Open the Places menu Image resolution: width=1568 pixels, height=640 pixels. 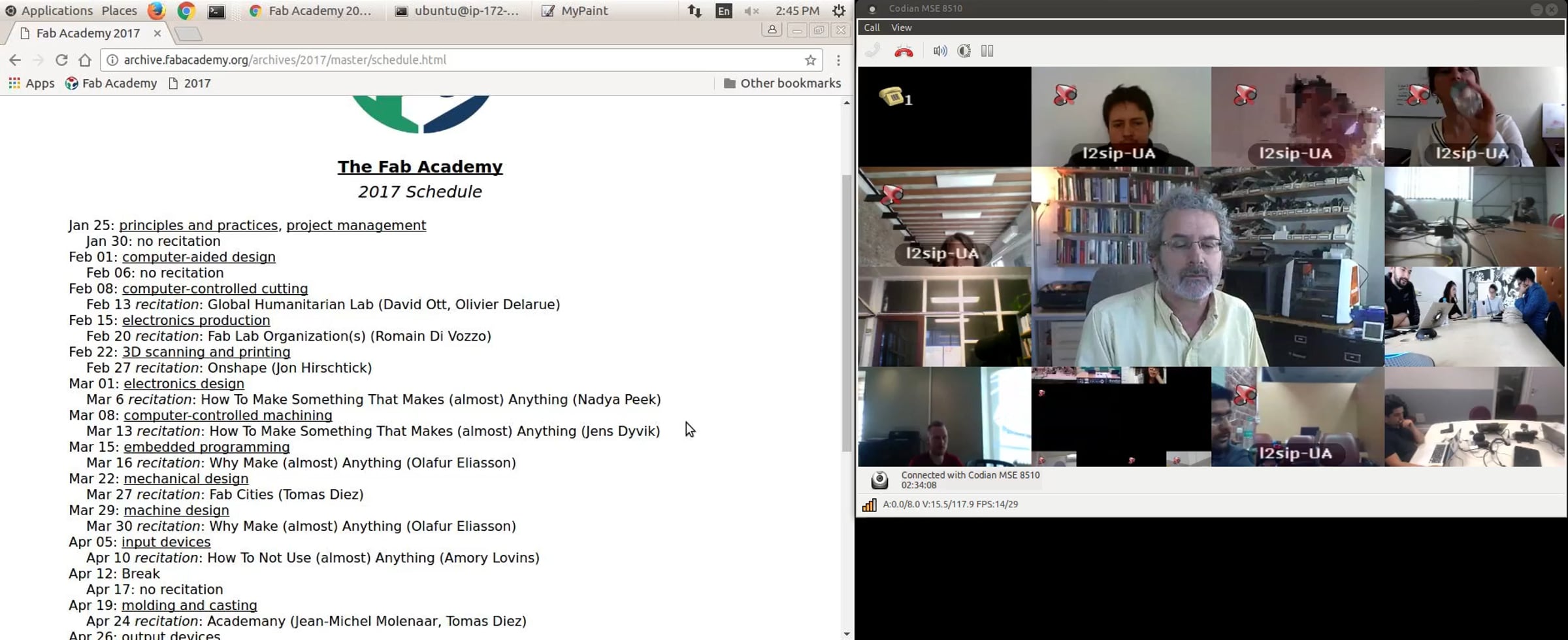pos(120,10)
